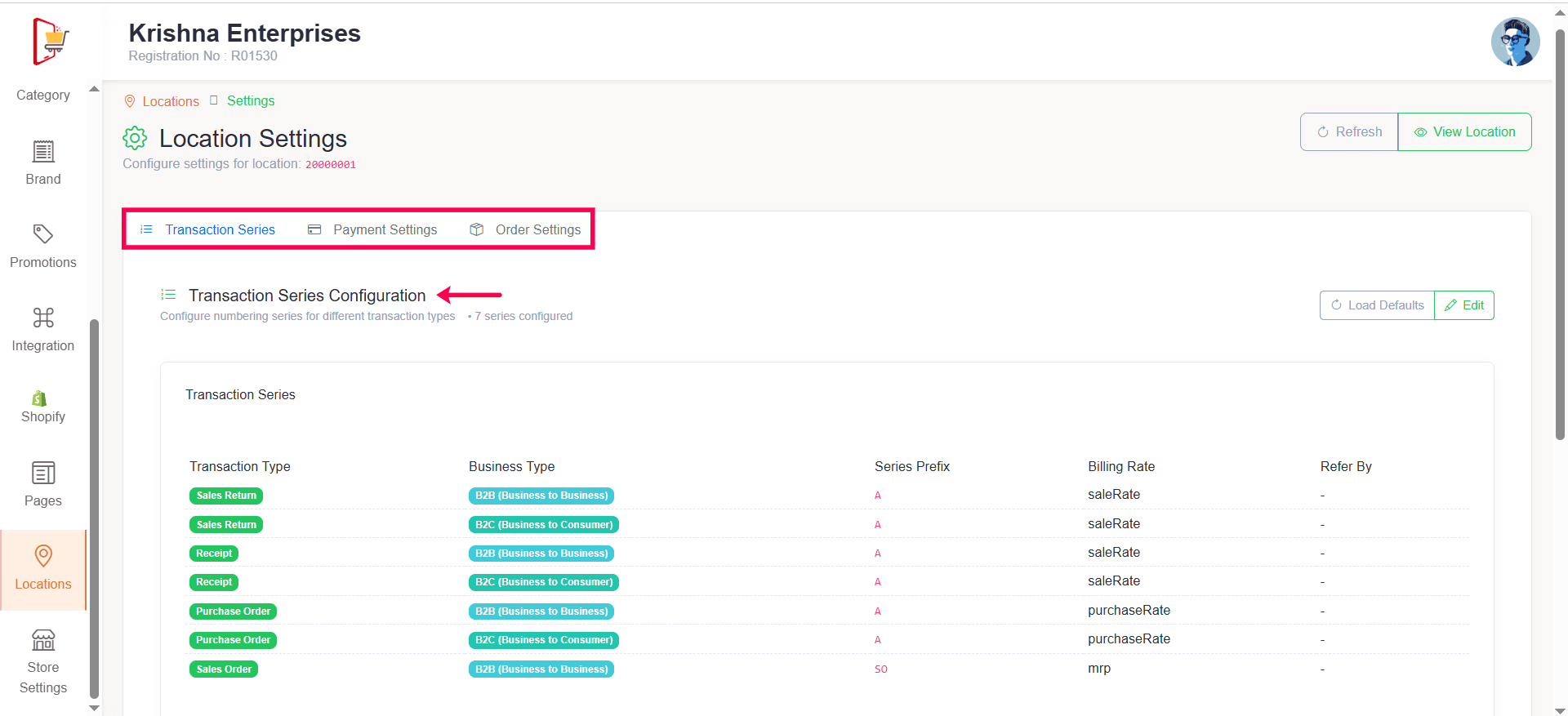
Task: Switch to Payment Settings tab
Action: tap(372, 229)
